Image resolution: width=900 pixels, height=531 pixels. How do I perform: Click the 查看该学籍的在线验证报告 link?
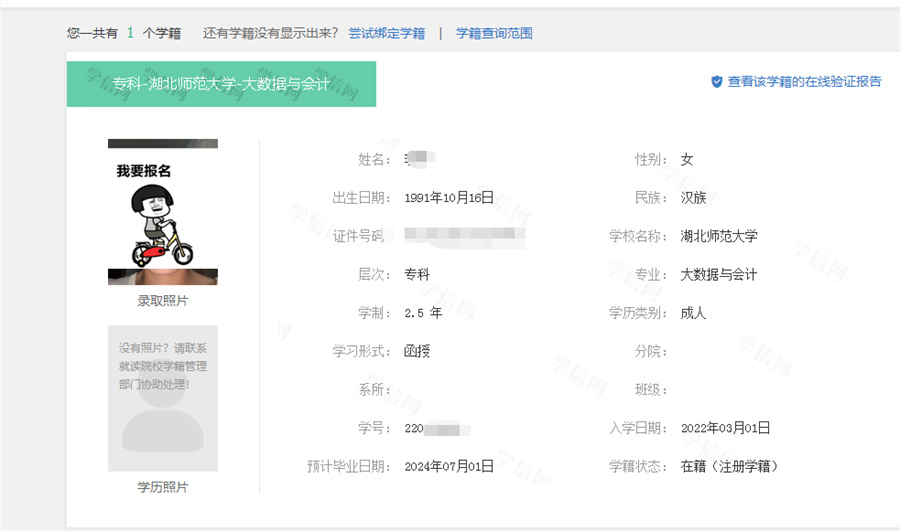pyautogui.click(x=805, y=82)
